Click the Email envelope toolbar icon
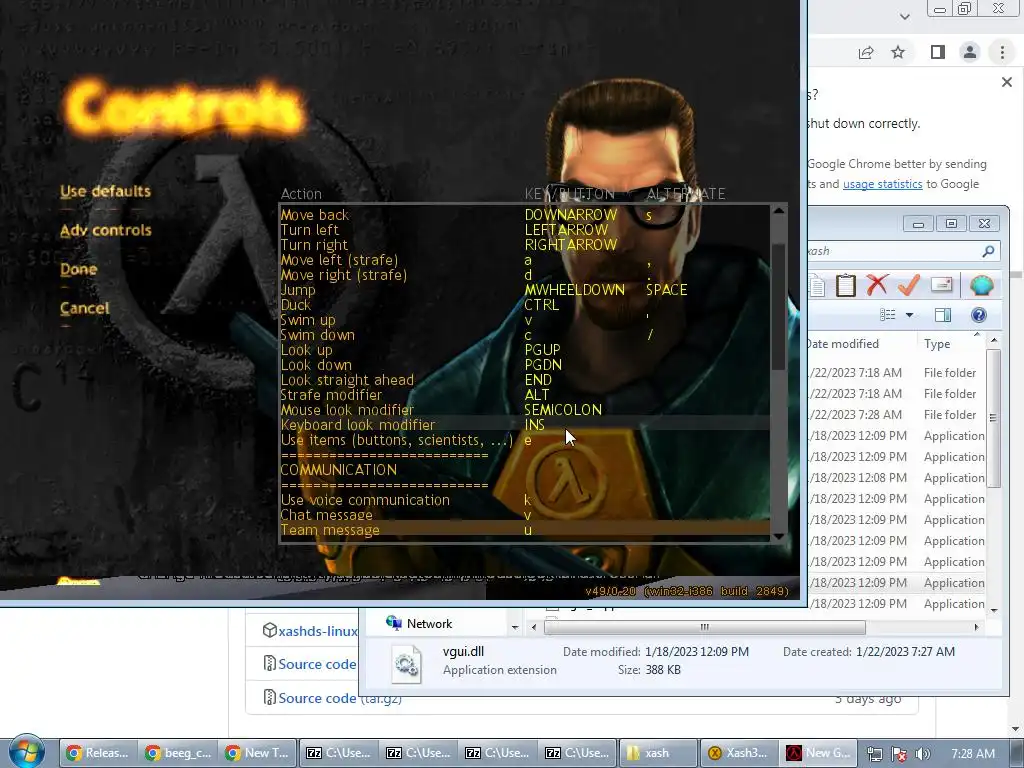Image resolution: width=1024 pixels, height=768 pixels. pos(942,285)
